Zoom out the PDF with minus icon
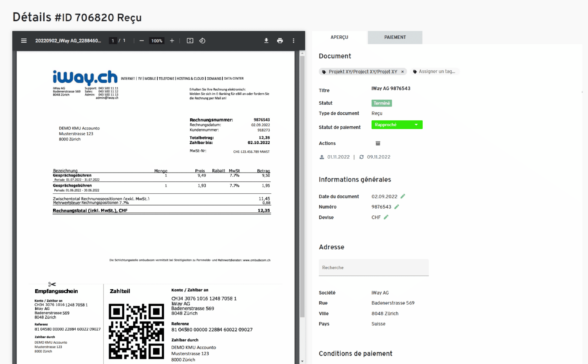 (x=141, y=40)
